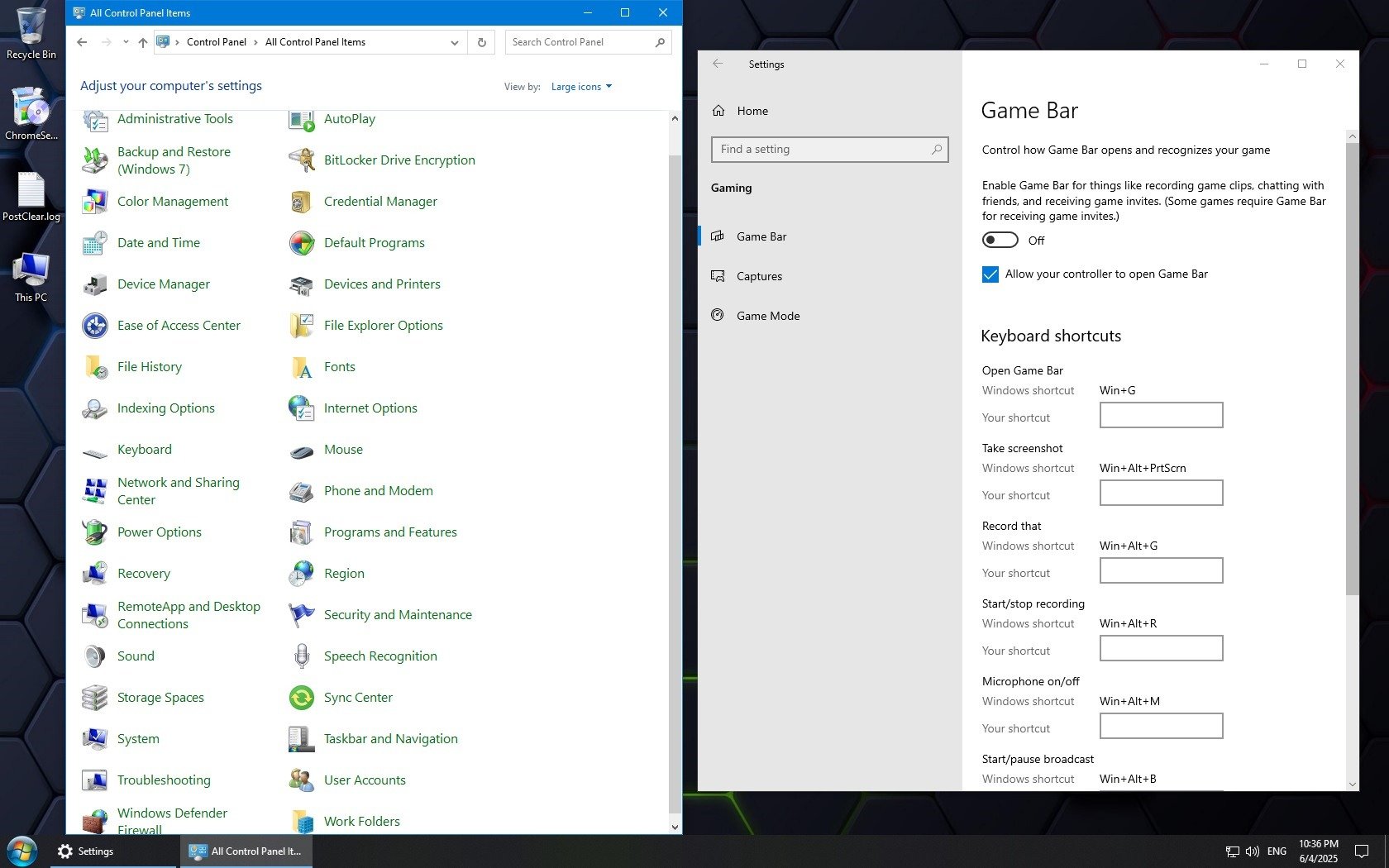Open the address bar history dropdown

454,42
